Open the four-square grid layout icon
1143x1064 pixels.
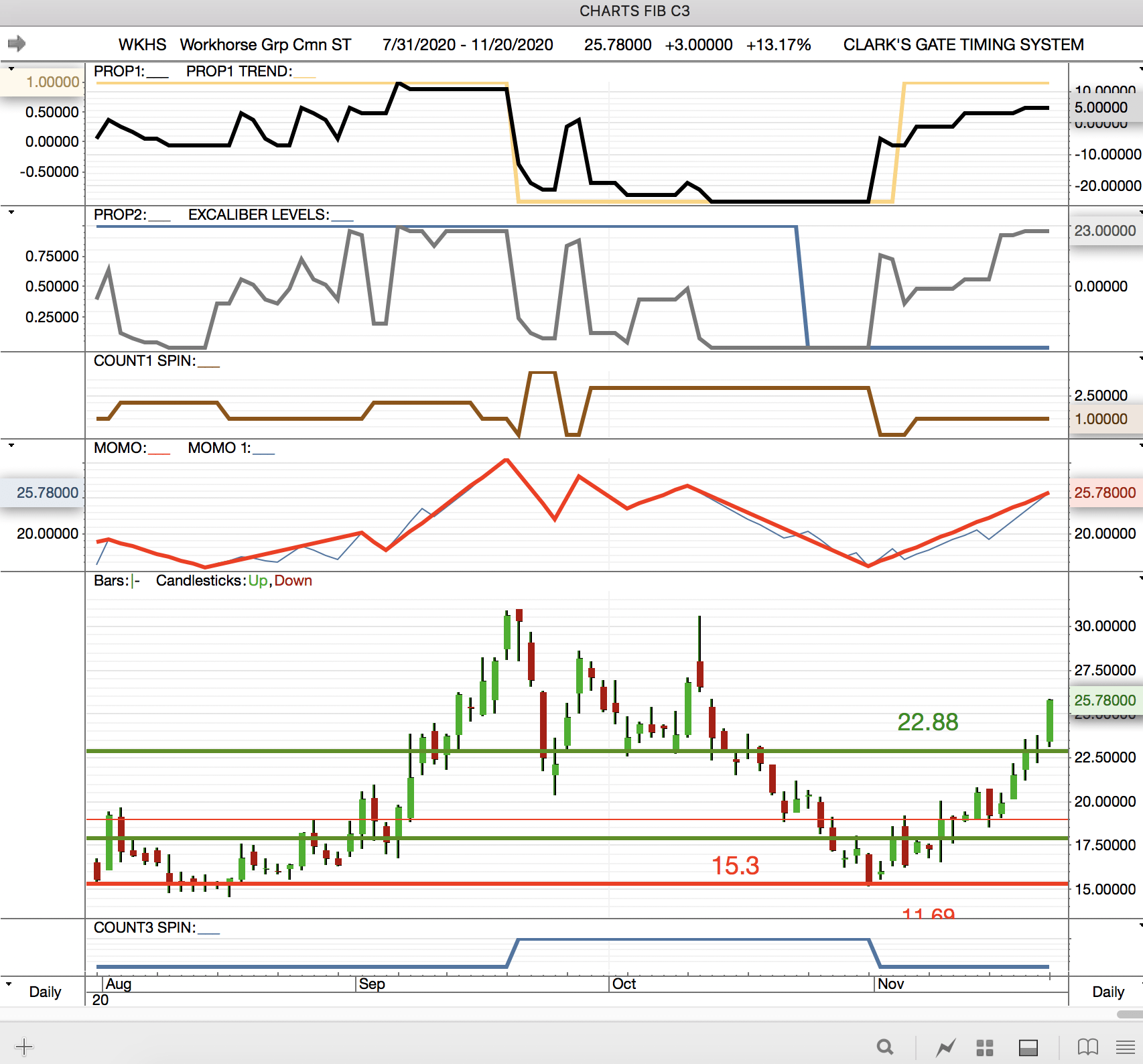tap(984, 1047)
